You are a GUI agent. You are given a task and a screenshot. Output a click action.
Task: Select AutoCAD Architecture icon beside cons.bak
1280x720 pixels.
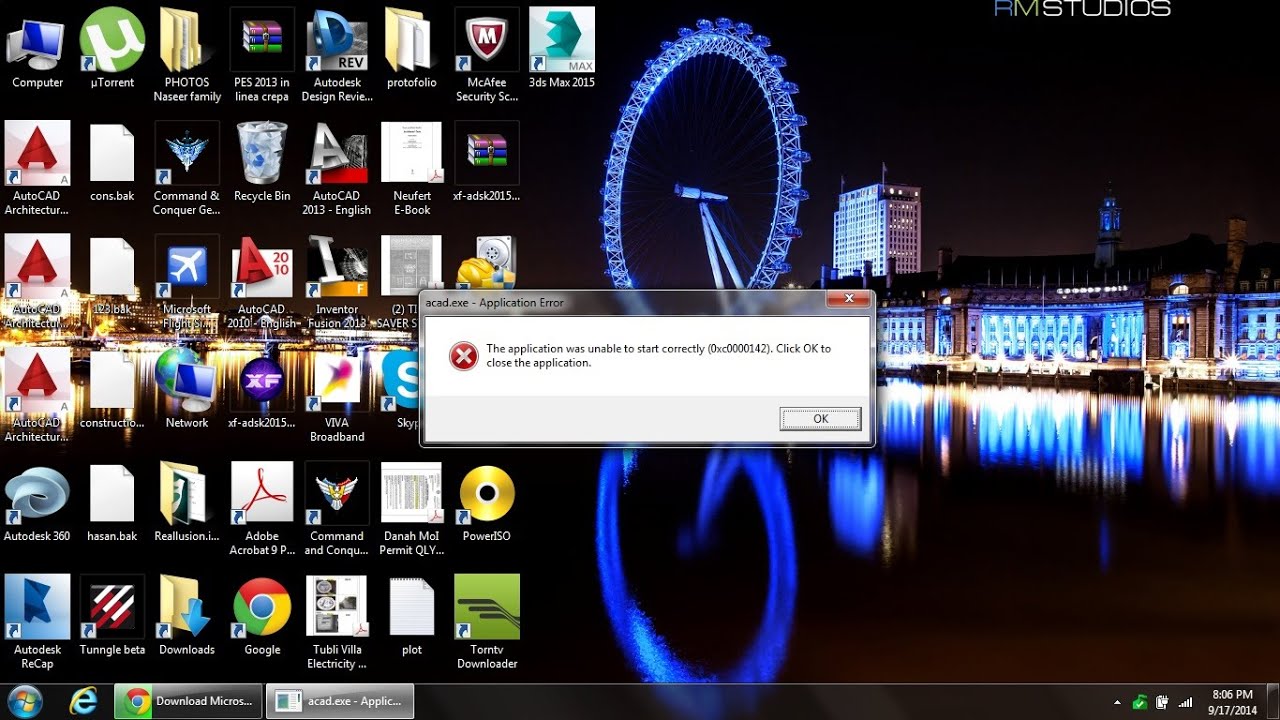coord(37,169)
